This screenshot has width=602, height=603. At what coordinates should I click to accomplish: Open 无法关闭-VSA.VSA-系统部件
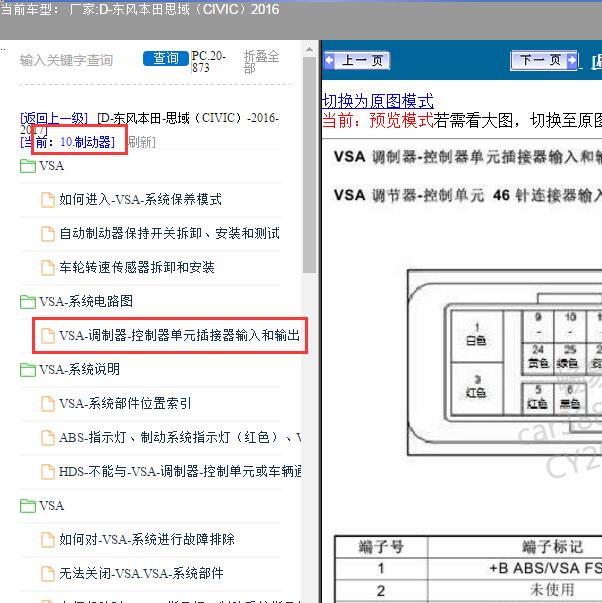click(x=141, y=573)
